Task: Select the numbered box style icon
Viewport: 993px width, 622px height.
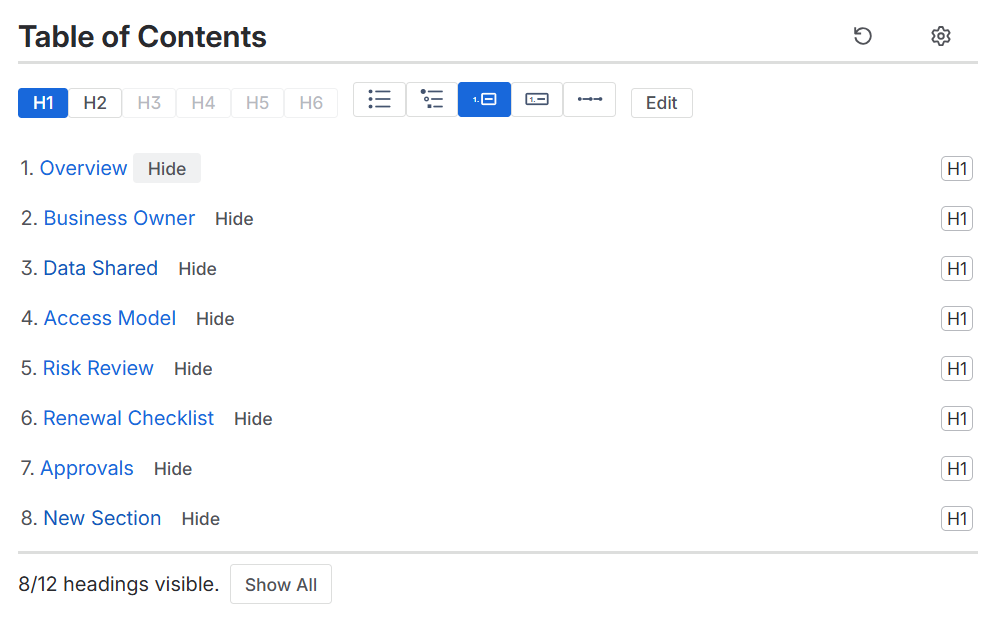Action: click(x=537, y=99)
